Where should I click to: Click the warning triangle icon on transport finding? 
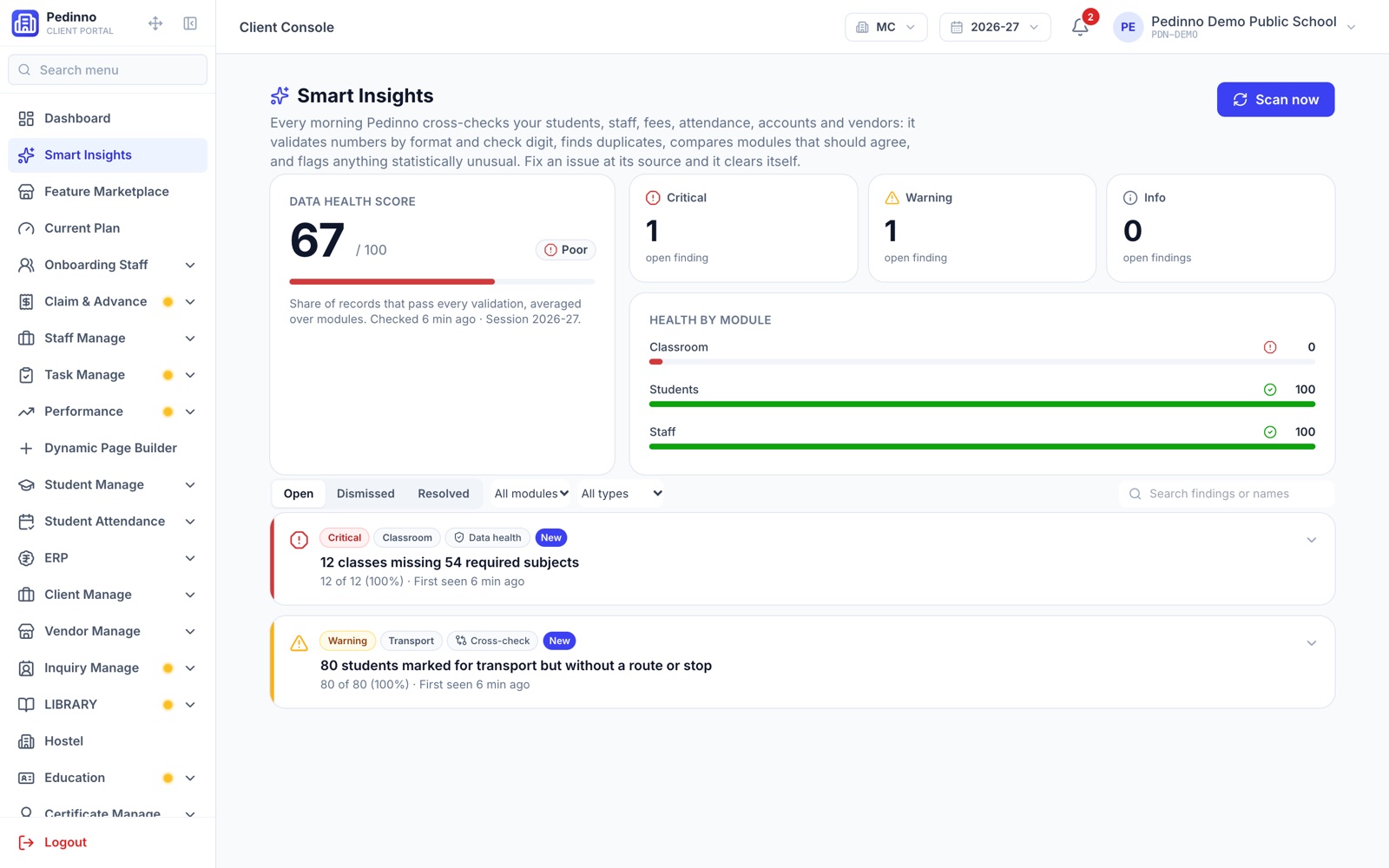tap(299, 643)
